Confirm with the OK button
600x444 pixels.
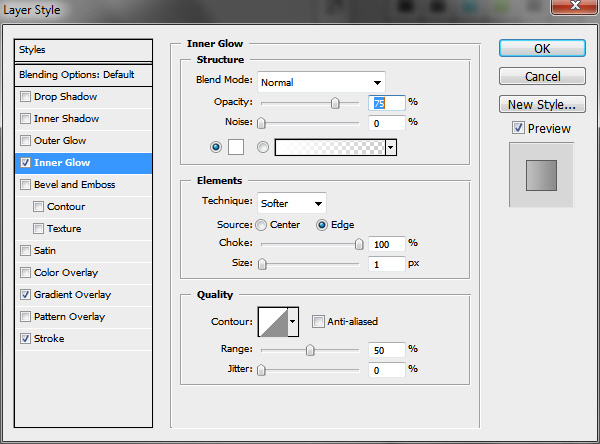(542, 49)
